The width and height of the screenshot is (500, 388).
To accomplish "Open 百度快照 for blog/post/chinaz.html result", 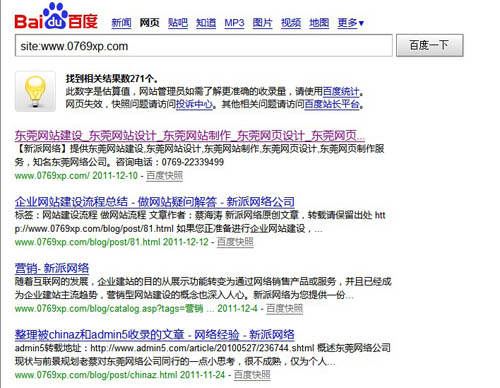I will click(252, 375).
